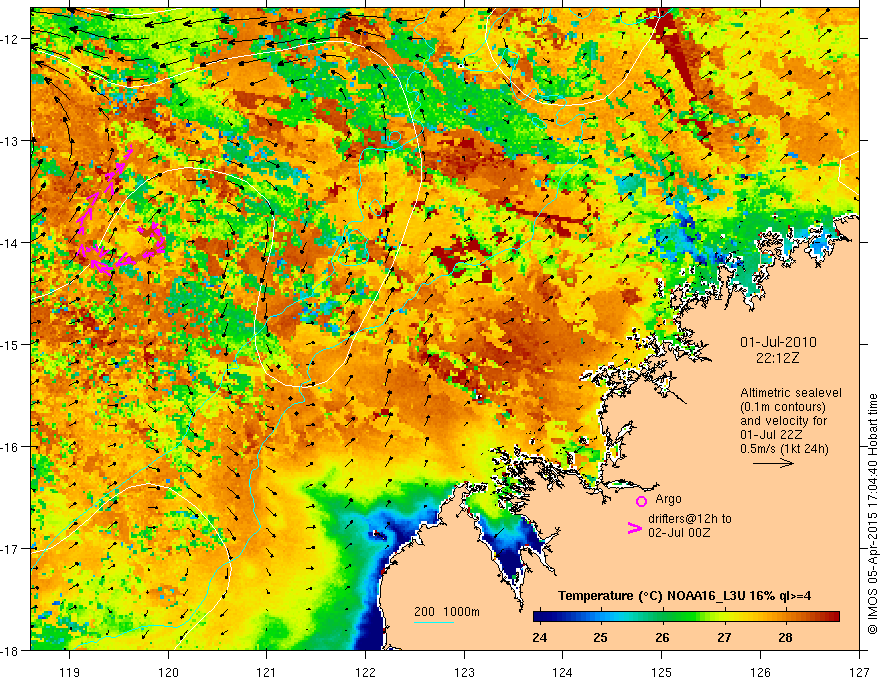Click the 'Altimetric sealevel' legend text
This screenshot has height=680, width=880.
coord(791,393)
